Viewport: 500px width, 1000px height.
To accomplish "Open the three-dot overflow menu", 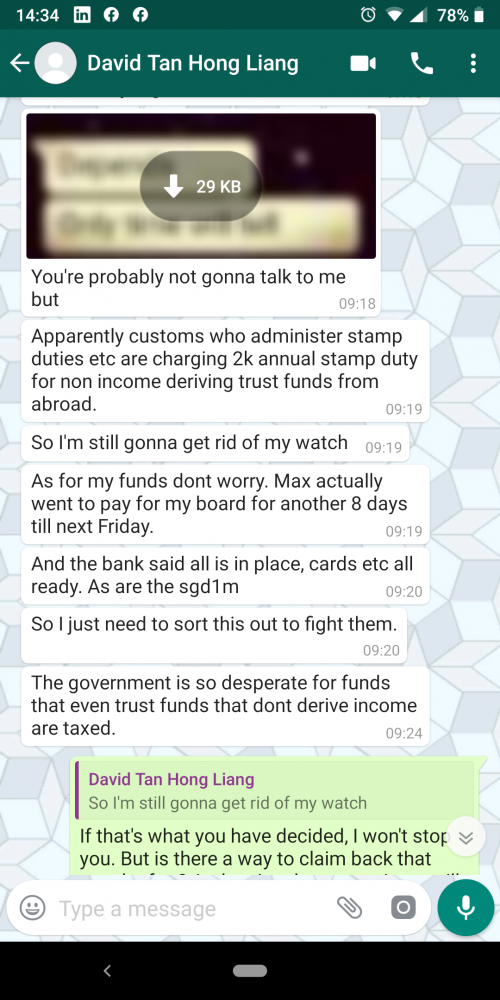I will coord(473,63).
